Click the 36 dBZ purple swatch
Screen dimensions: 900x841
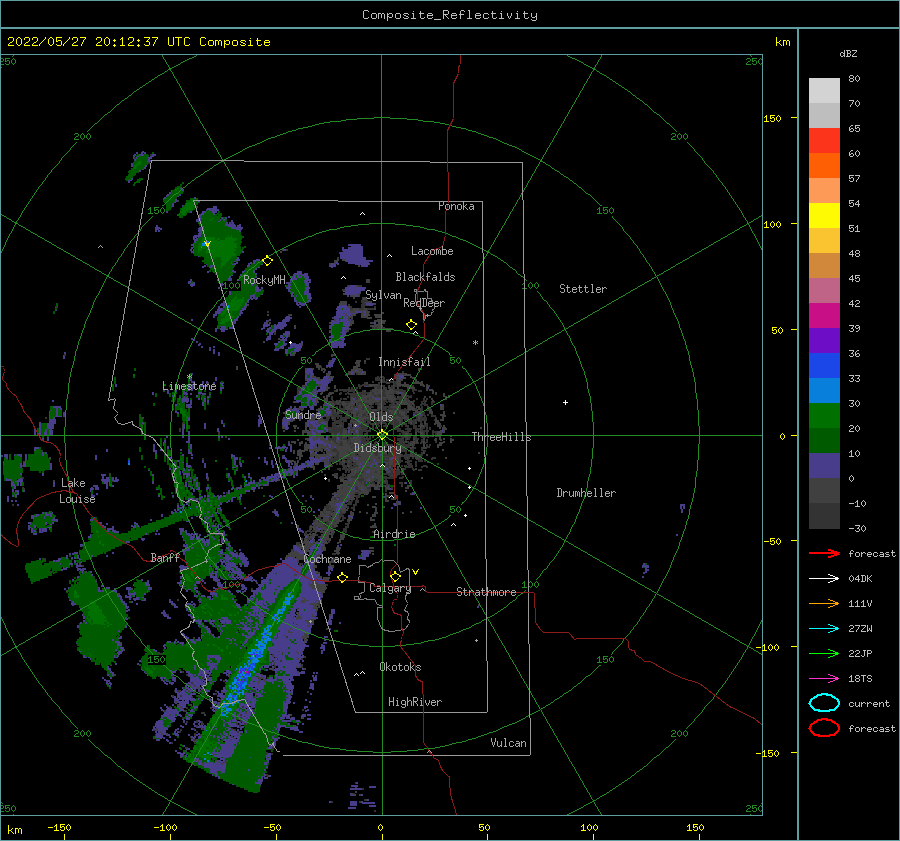pos(824,340)
